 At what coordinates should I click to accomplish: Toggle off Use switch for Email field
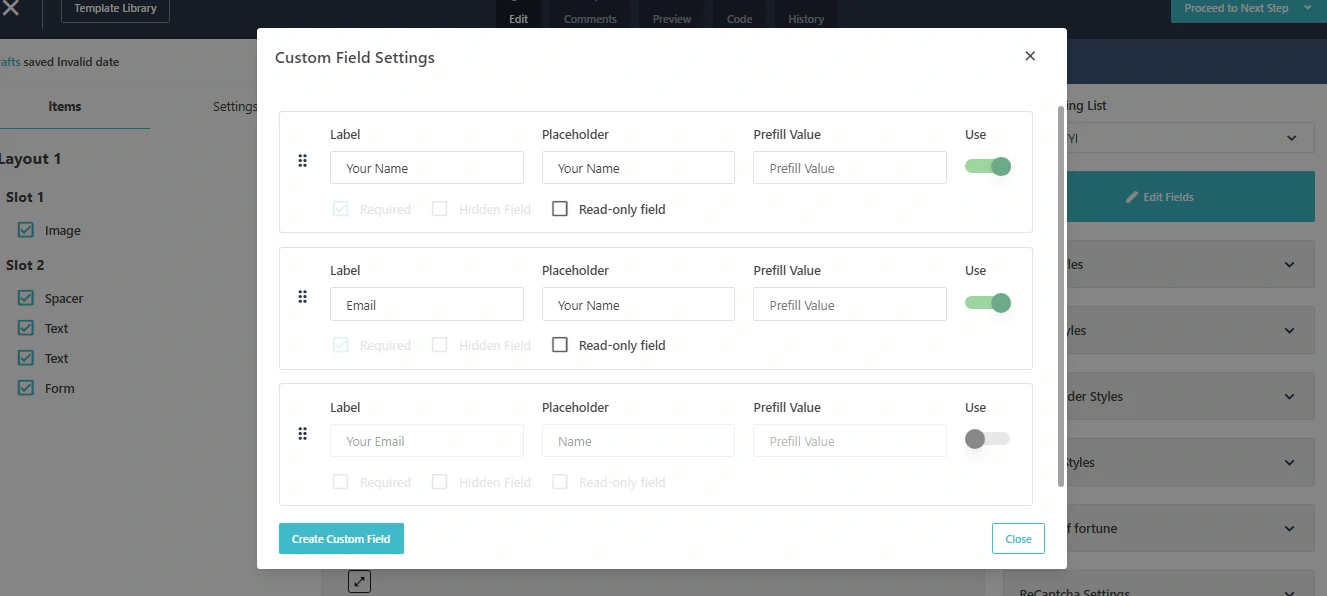pyautogui.click(x=988, y=303)
